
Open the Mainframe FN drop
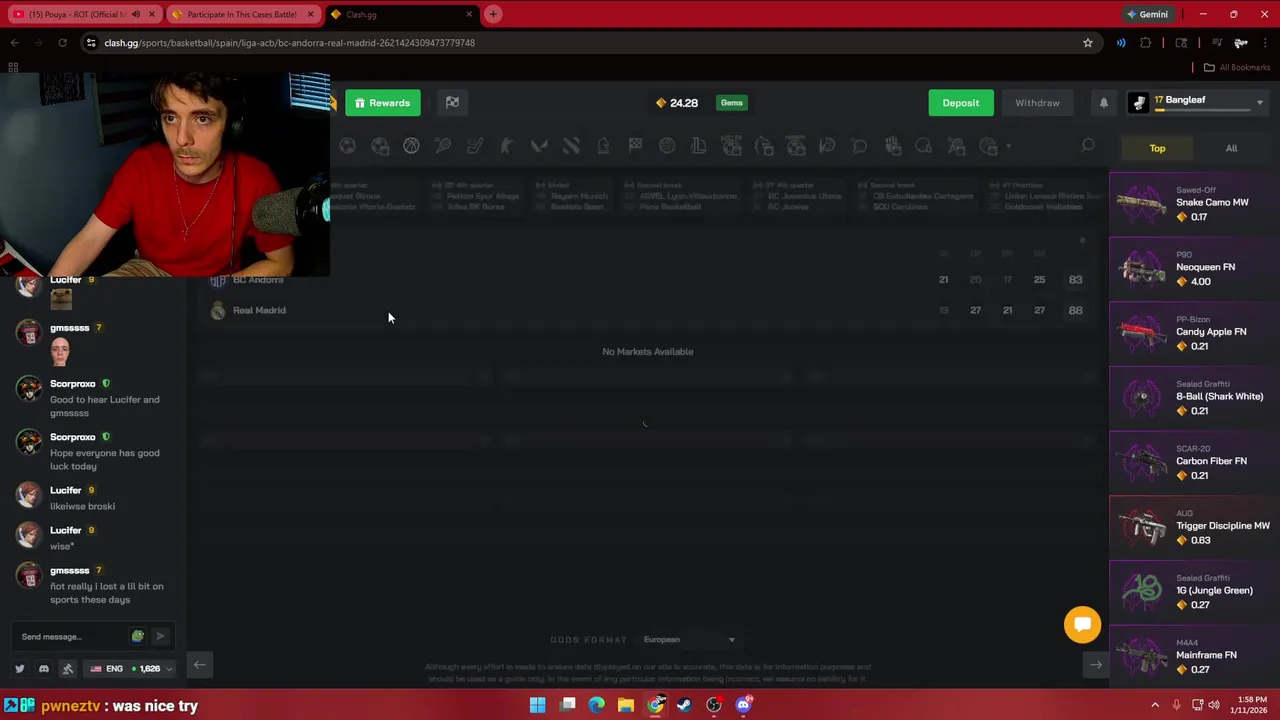pos(1195,656)
